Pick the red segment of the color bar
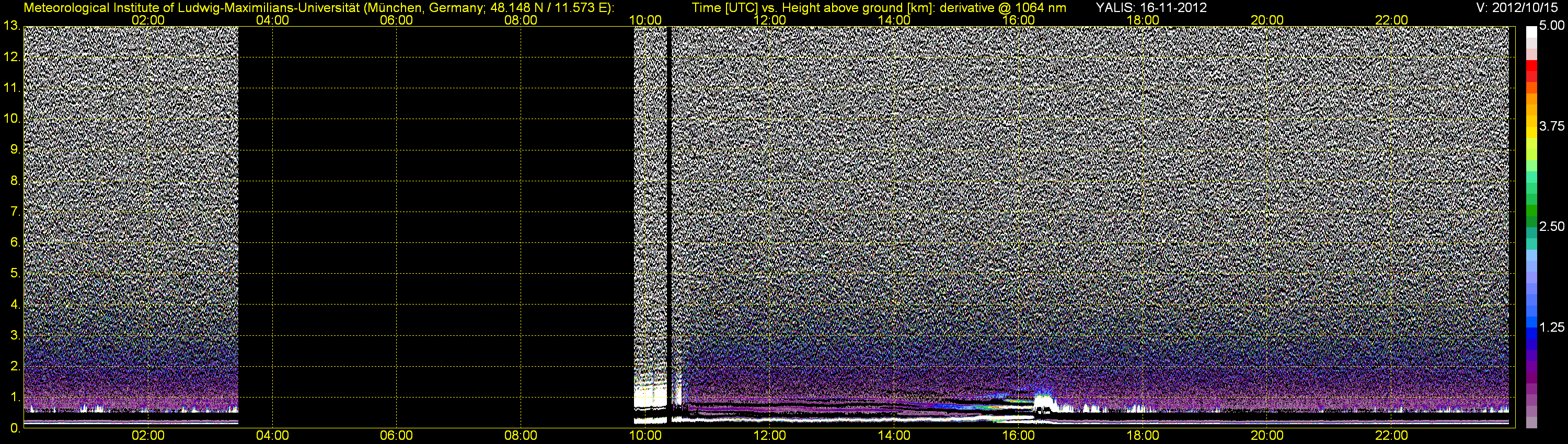The width and height of the screenshot is (1568, 444). click(x=1531, y=70)
